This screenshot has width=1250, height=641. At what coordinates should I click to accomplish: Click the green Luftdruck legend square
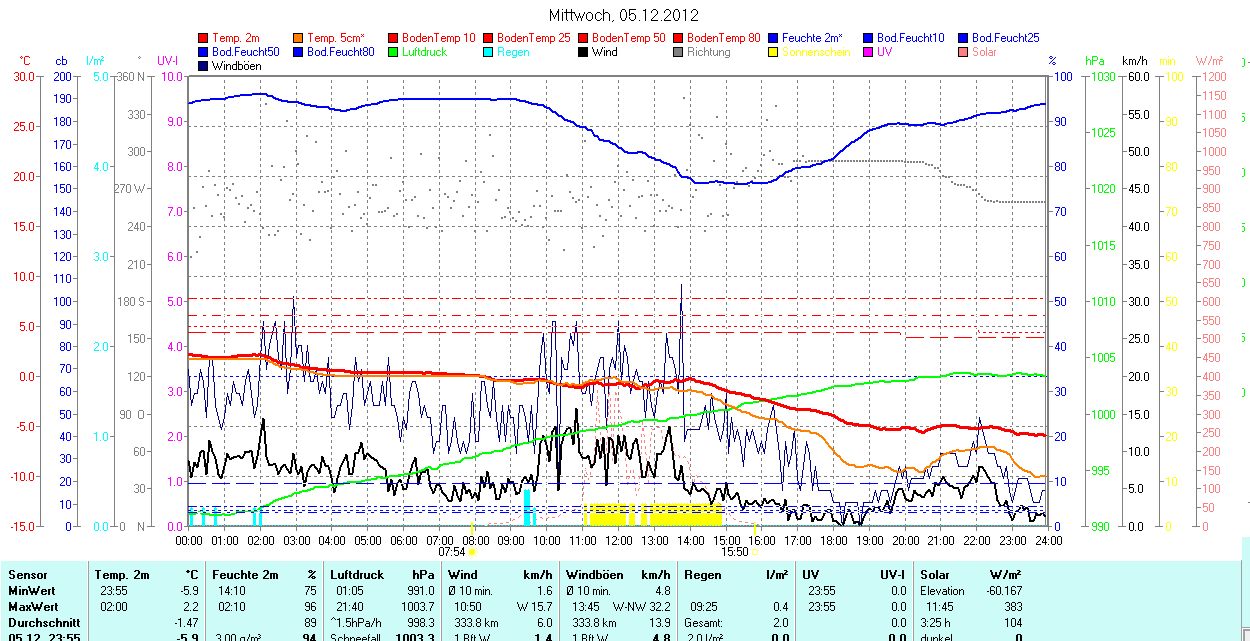pyautogui.click(x=394, y=52)
